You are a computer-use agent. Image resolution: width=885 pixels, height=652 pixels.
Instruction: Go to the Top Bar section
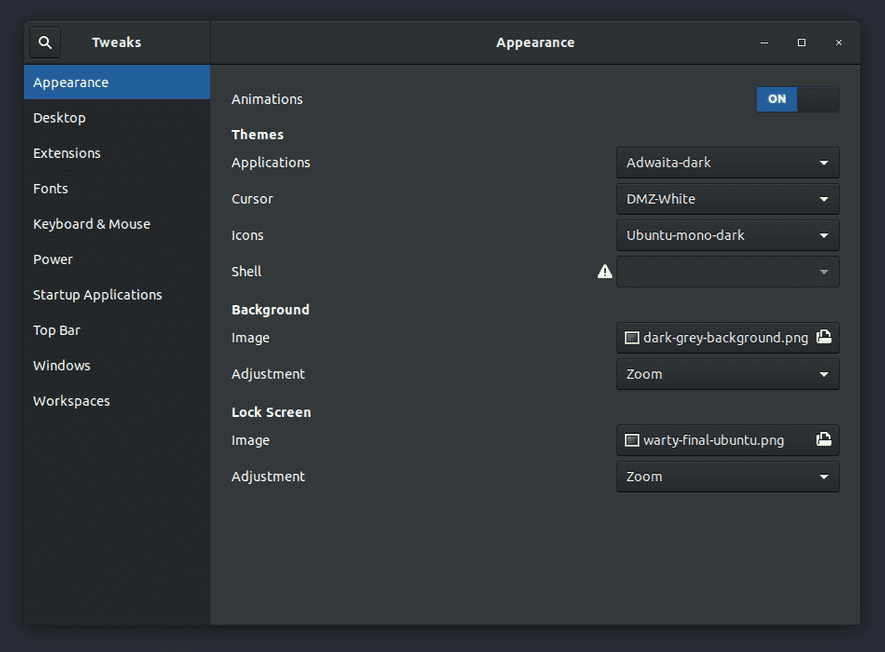[x=117, y=330]
